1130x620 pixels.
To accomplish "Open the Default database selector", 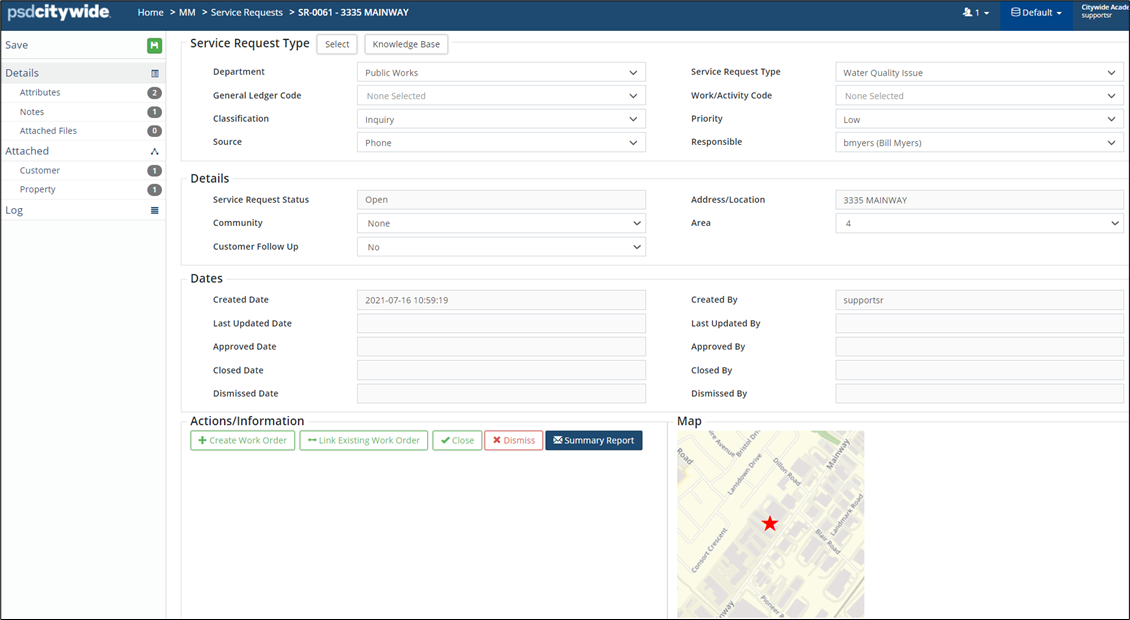I will (1036, 13).
